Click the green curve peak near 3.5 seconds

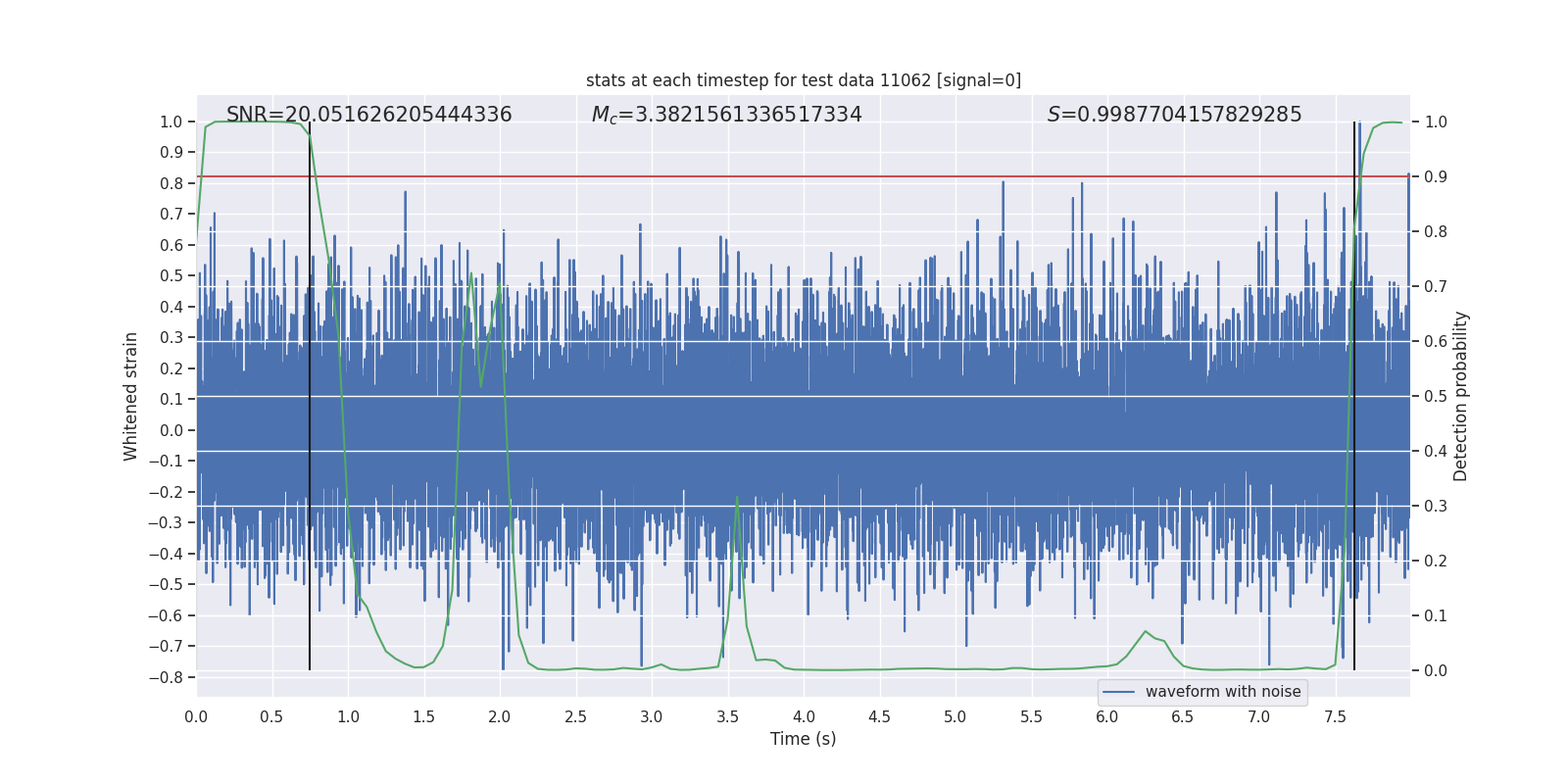click(x=737, y=498)
